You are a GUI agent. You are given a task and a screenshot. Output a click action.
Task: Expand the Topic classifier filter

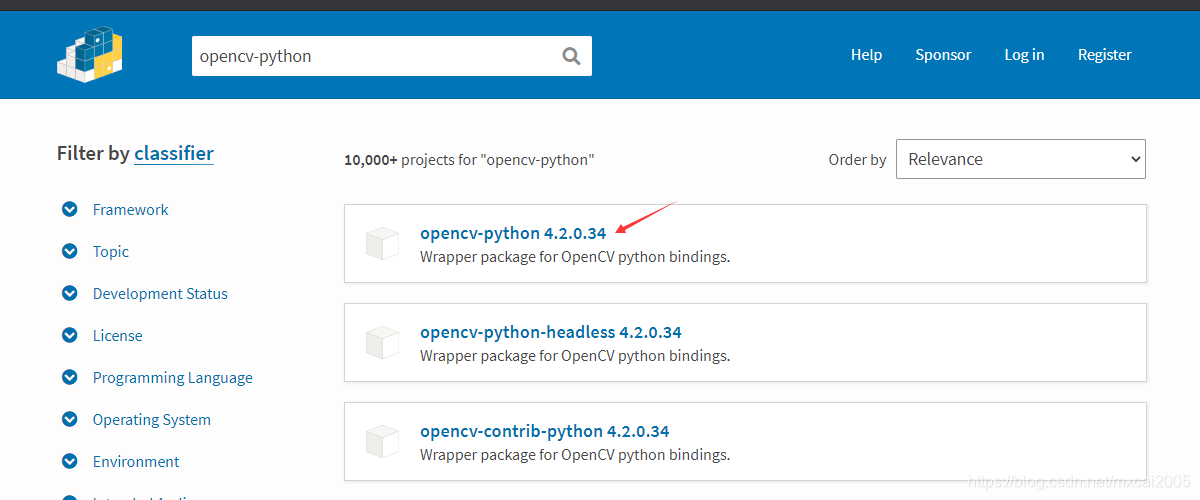pyautogui.click(x=70, y=252)
